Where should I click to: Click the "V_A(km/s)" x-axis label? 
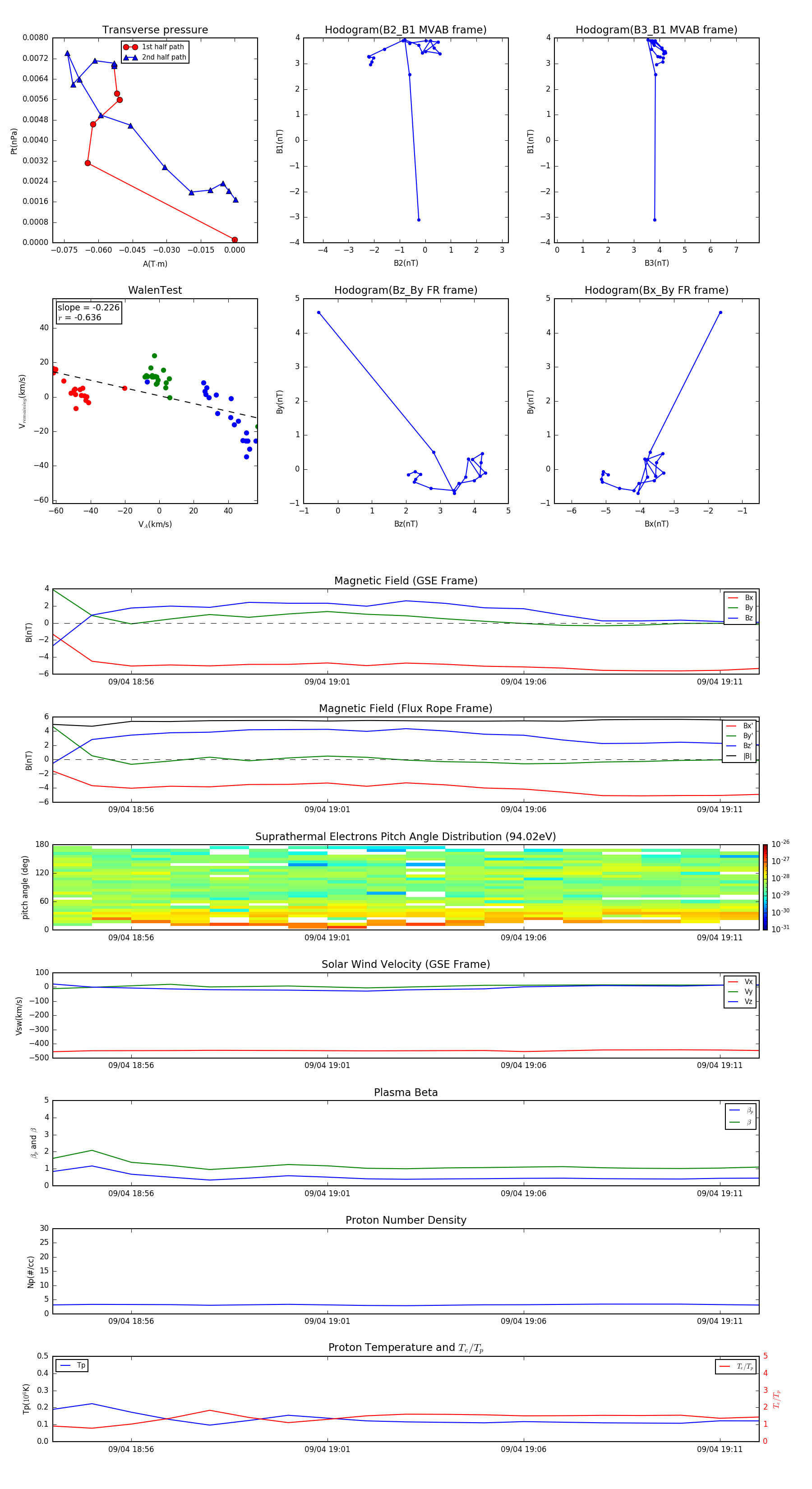coord(155,524)
